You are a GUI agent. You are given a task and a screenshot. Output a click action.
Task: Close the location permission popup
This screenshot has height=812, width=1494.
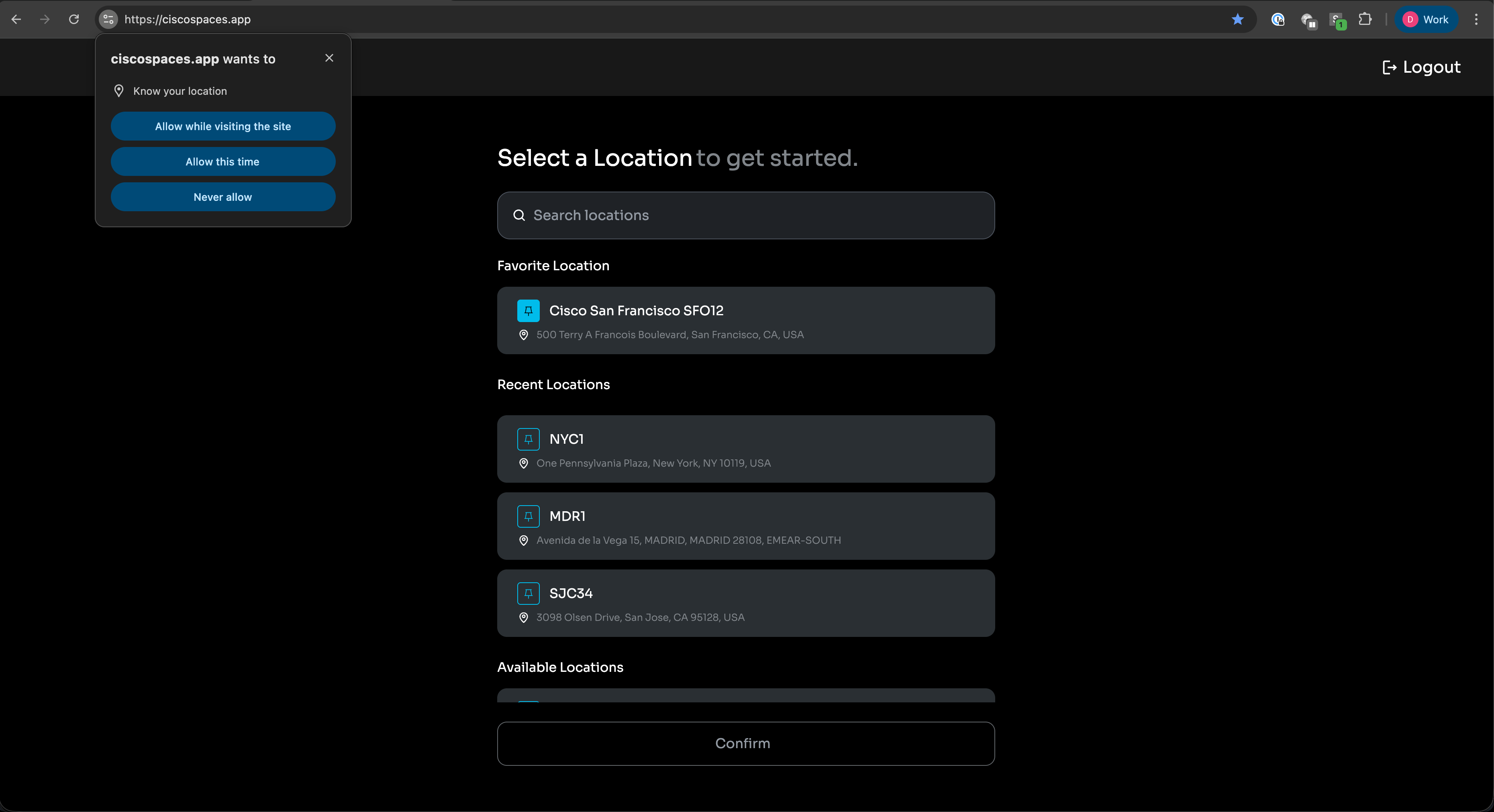click(x=329, y=58)
